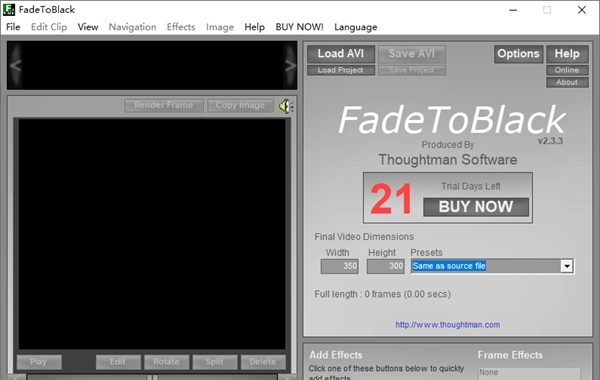Click the Online help button
The image size is (600, 380).
point(567,70)
